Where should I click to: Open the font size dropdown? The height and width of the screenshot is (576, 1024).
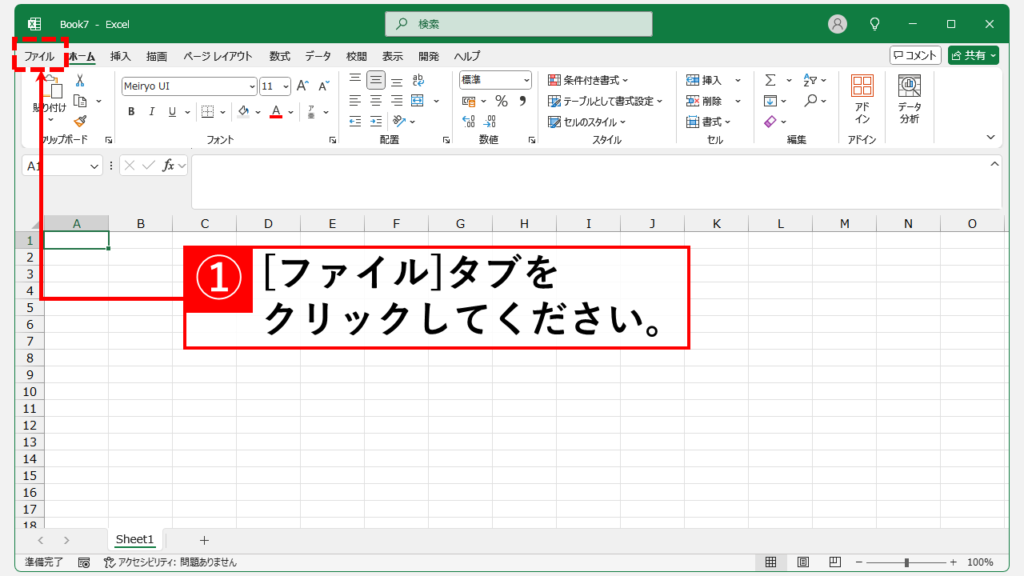tap(285, 87)
